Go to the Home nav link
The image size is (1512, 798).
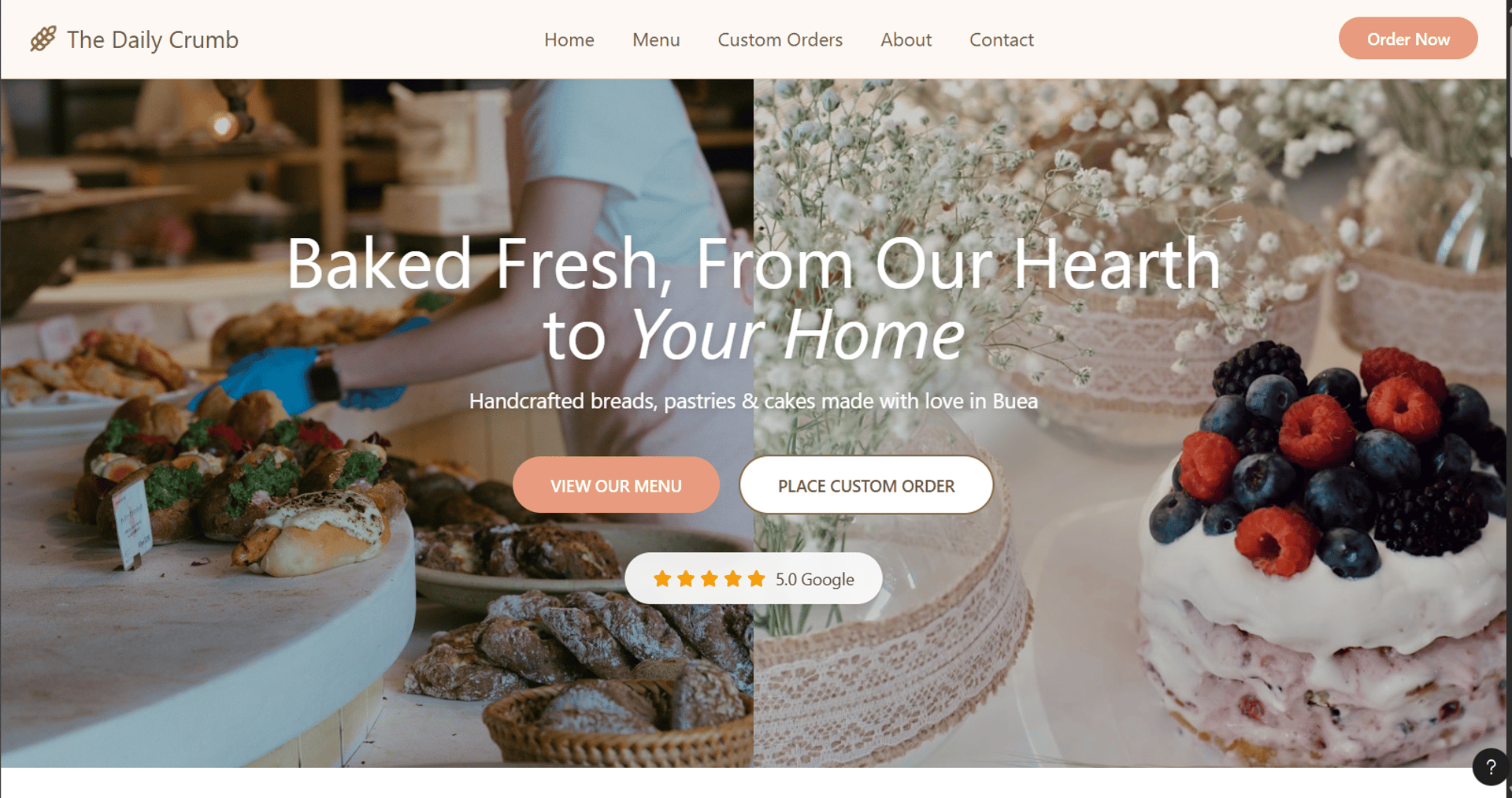[x=569, y=39]
